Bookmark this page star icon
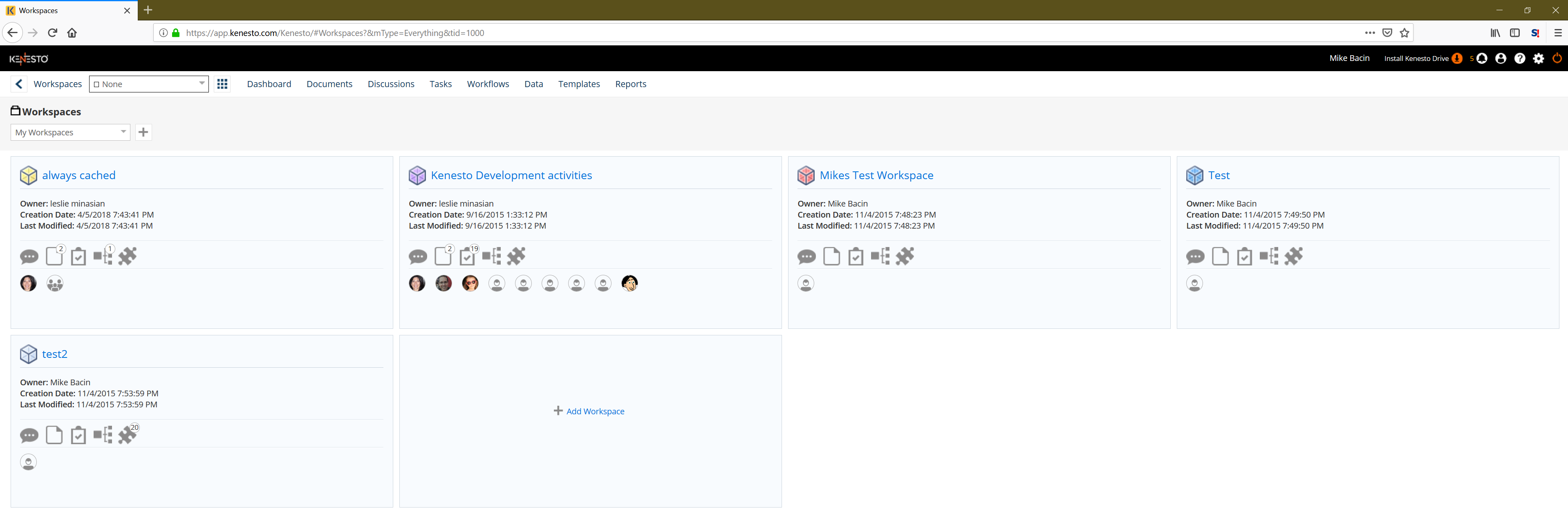Image resolution: width=1568 pixels, height=528 pixels. [x=1404, y=33]
